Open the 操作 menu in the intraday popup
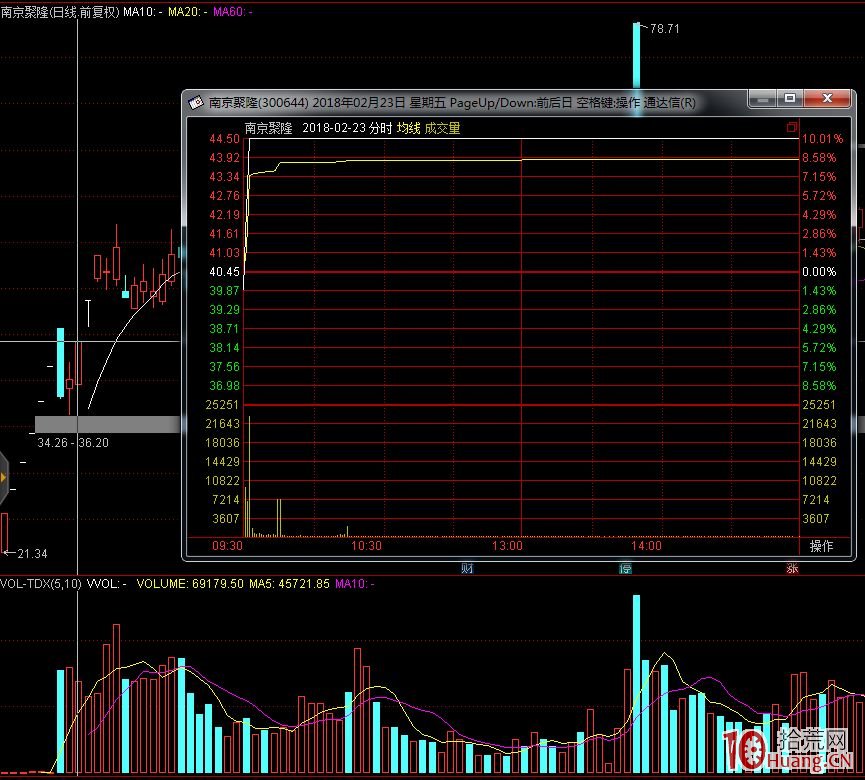The width and height of the screenshot is (865, 780). click(x=820, y=546)
